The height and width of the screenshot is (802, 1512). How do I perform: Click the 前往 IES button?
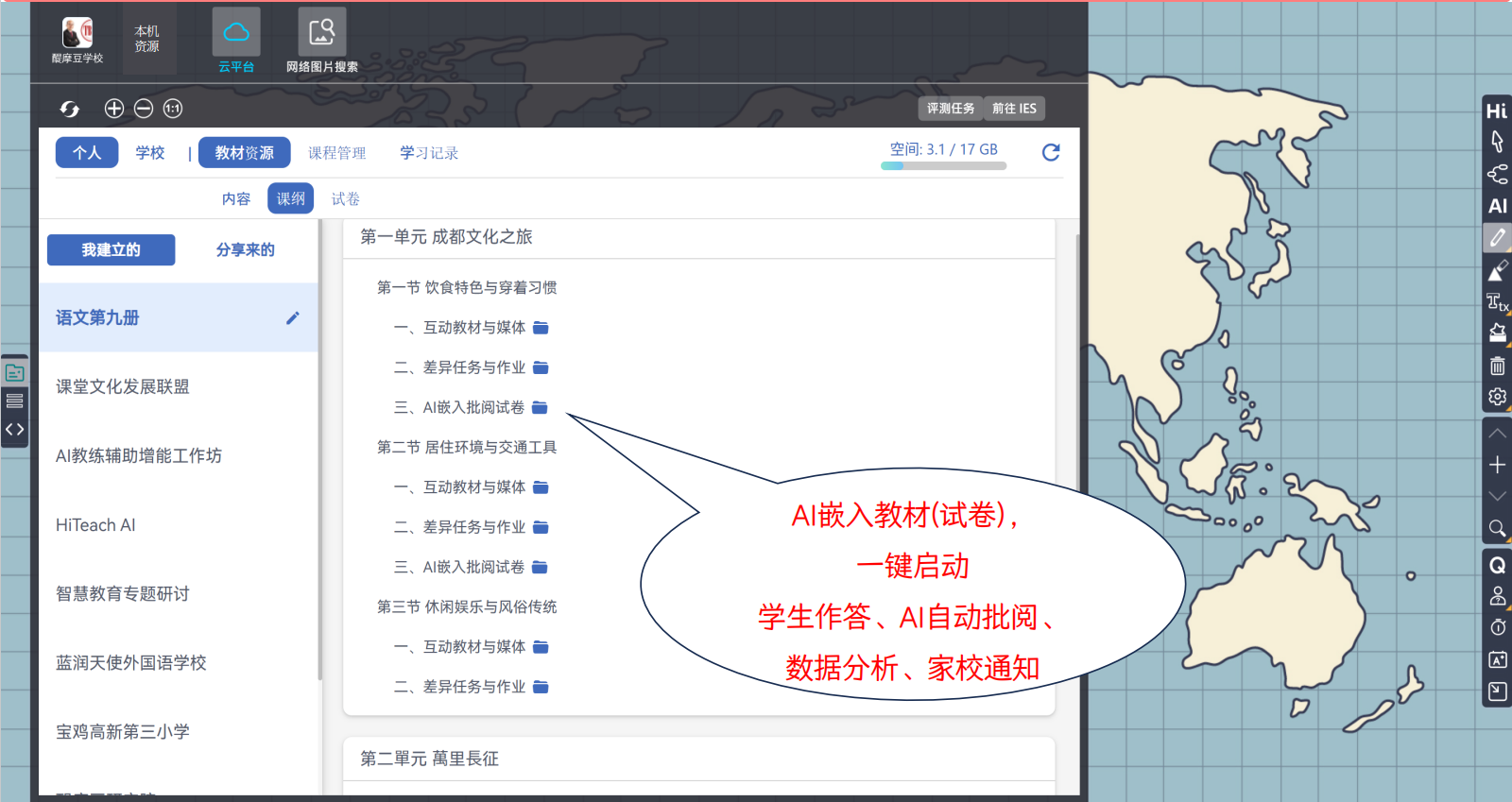click(x=1014, y=109)
